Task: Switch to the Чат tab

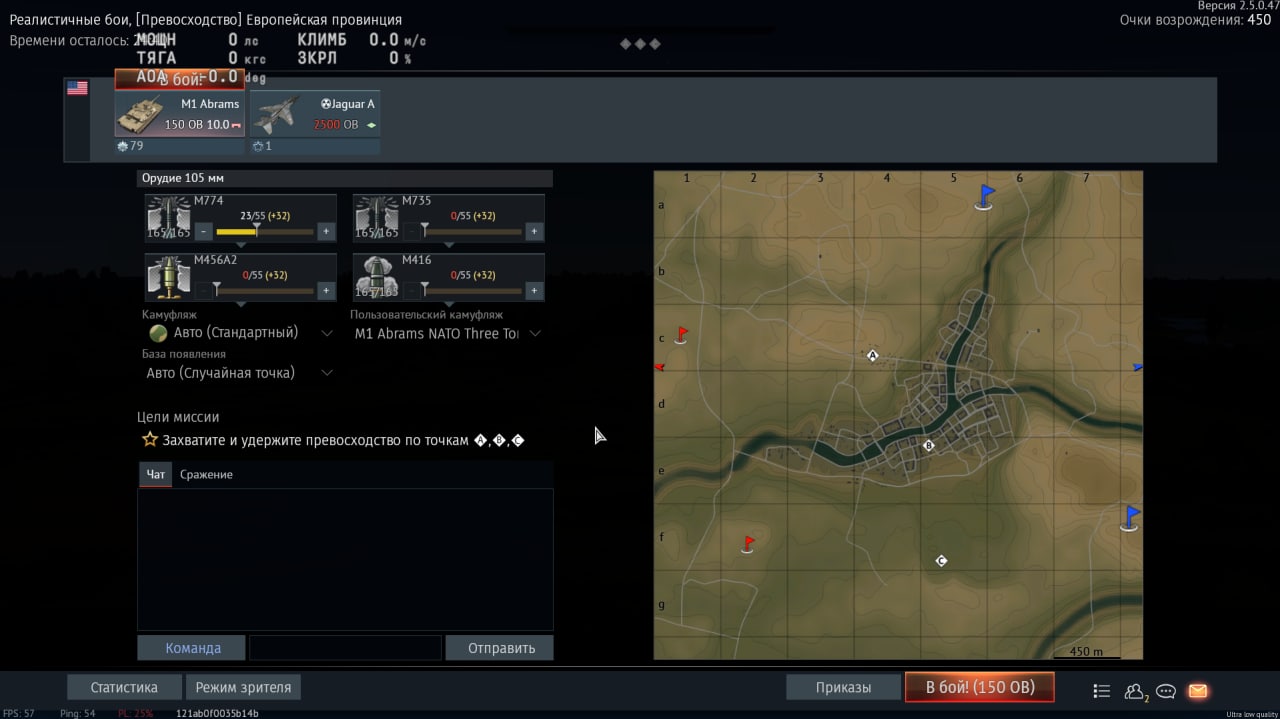Action: tap(156, 475)
